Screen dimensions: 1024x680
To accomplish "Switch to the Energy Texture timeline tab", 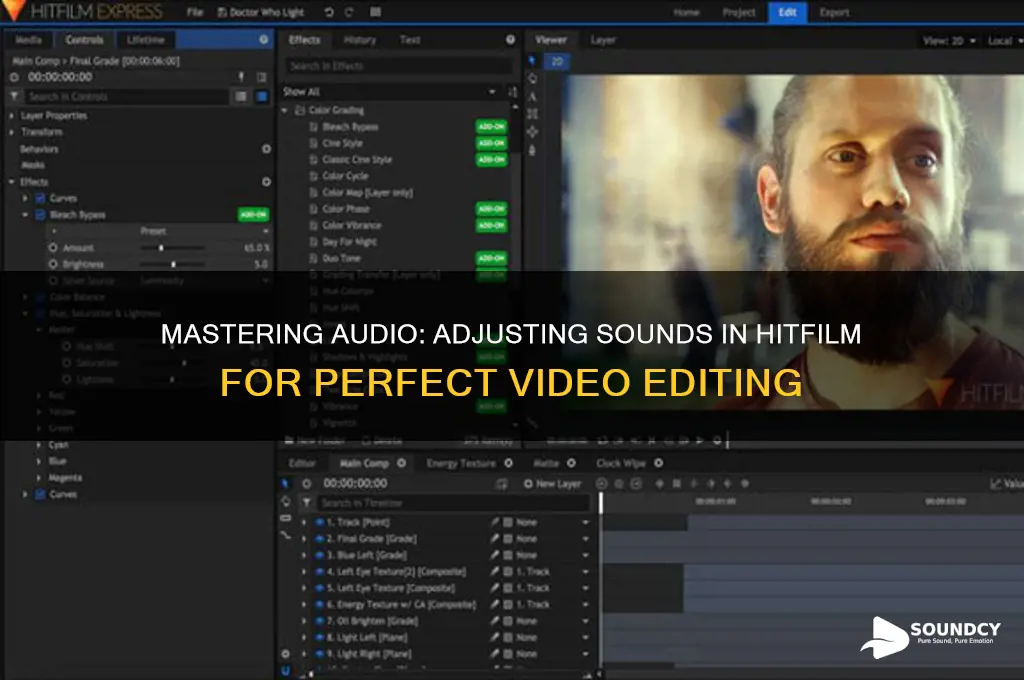I will pyautogui.click(x=461, y=462).
